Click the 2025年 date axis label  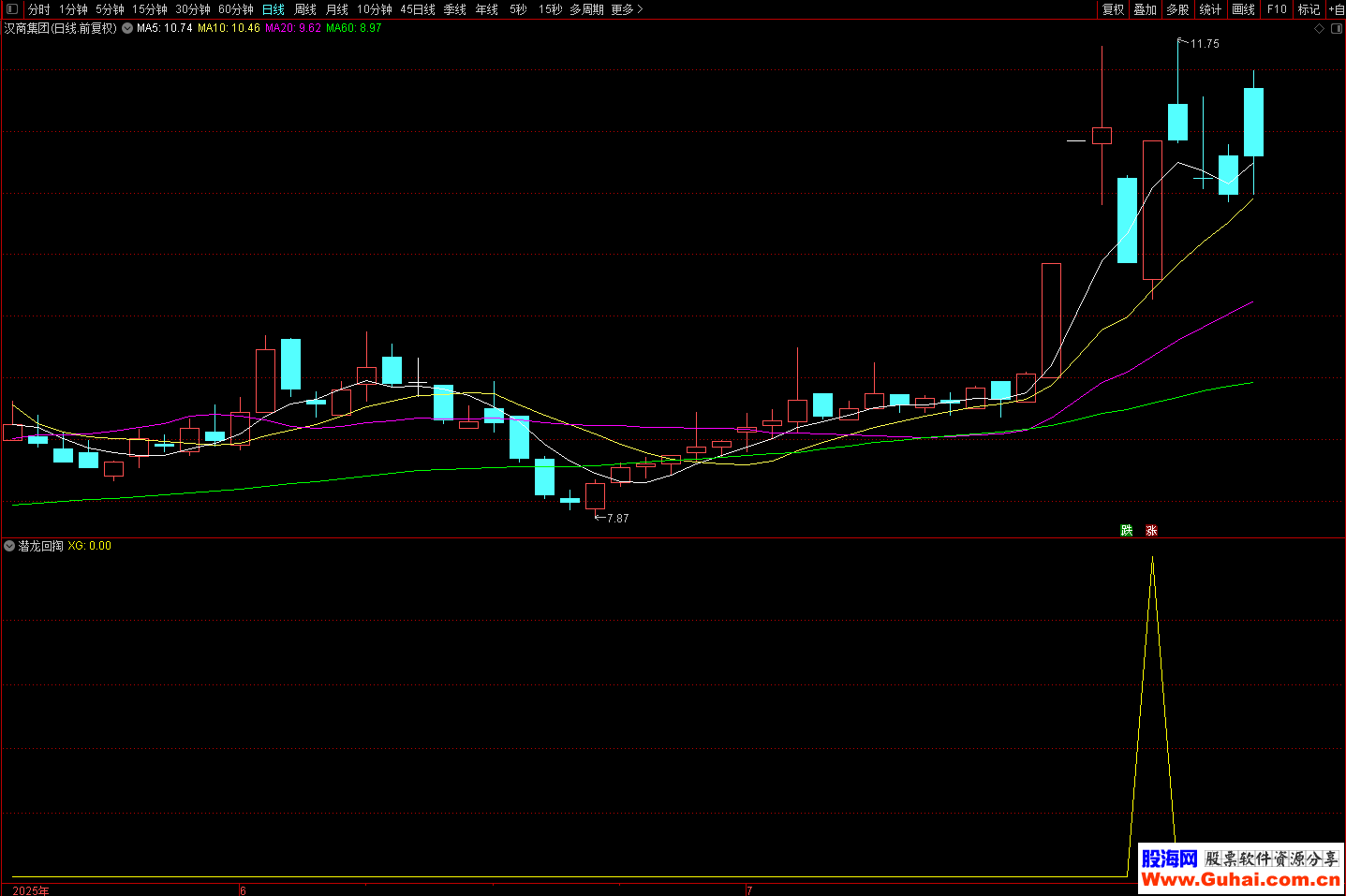click(x=31, y=890)
